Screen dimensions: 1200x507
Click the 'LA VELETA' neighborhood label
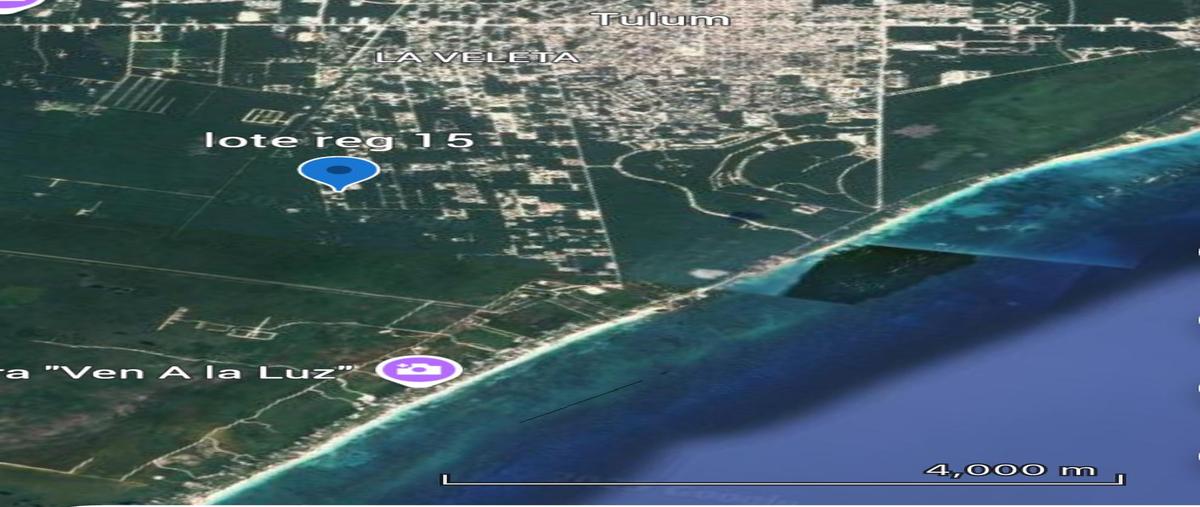coord(477,57)
